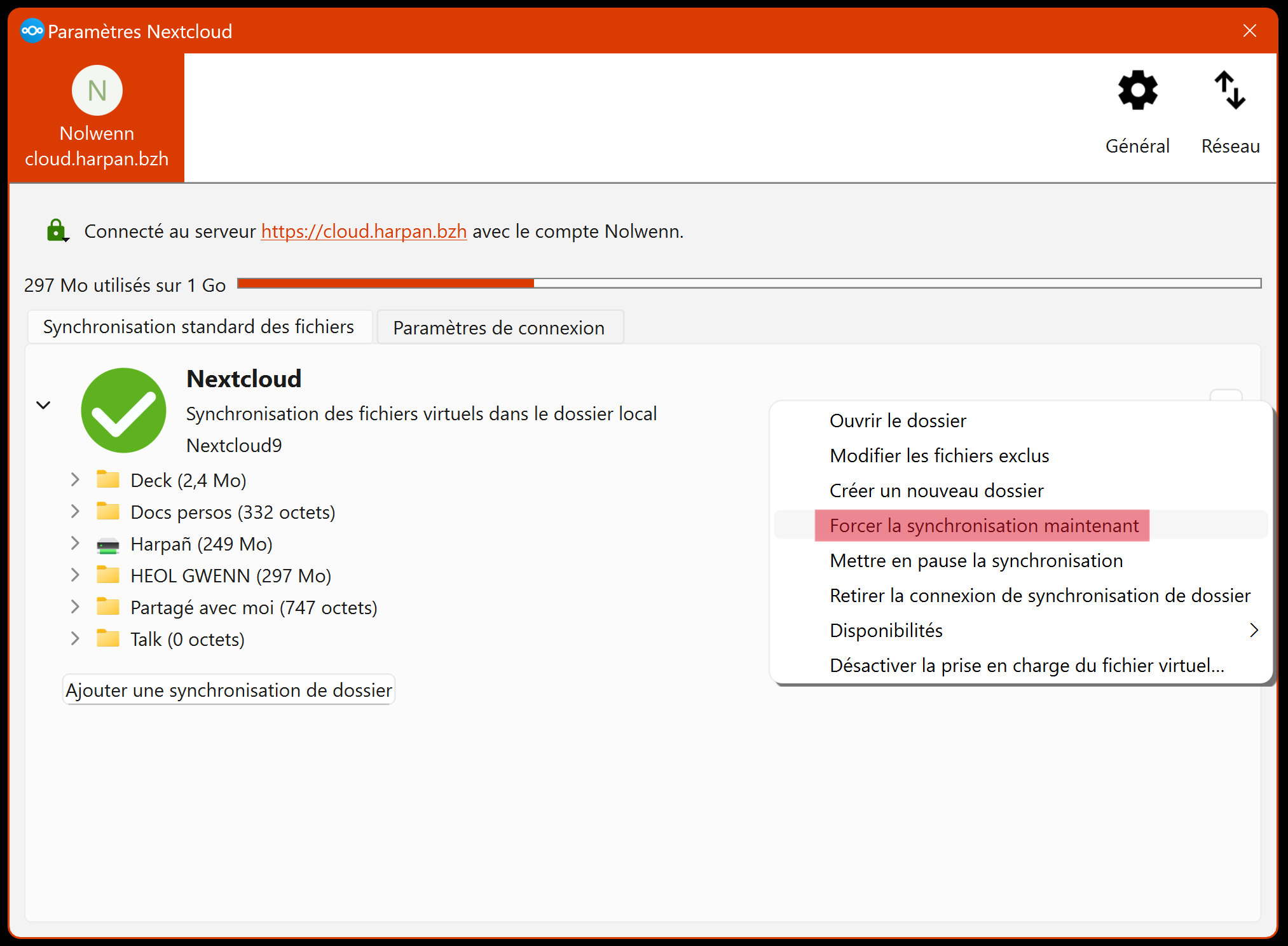The height and width of the screenshot is (946, 1288).
Task: Click the storage usage progress bar
Action: [749, 283]
